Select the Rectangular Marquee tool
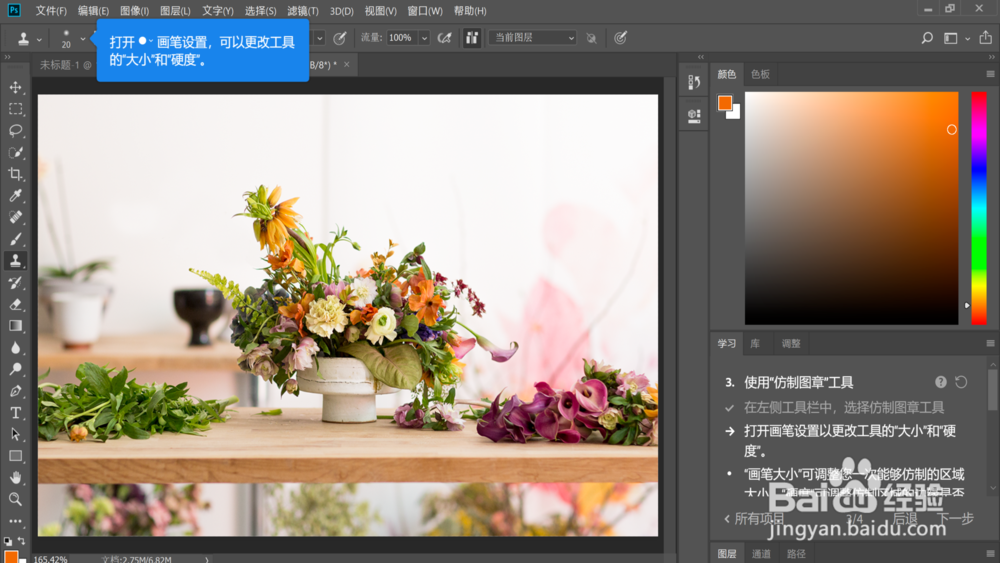 click(x=15, y=109)
